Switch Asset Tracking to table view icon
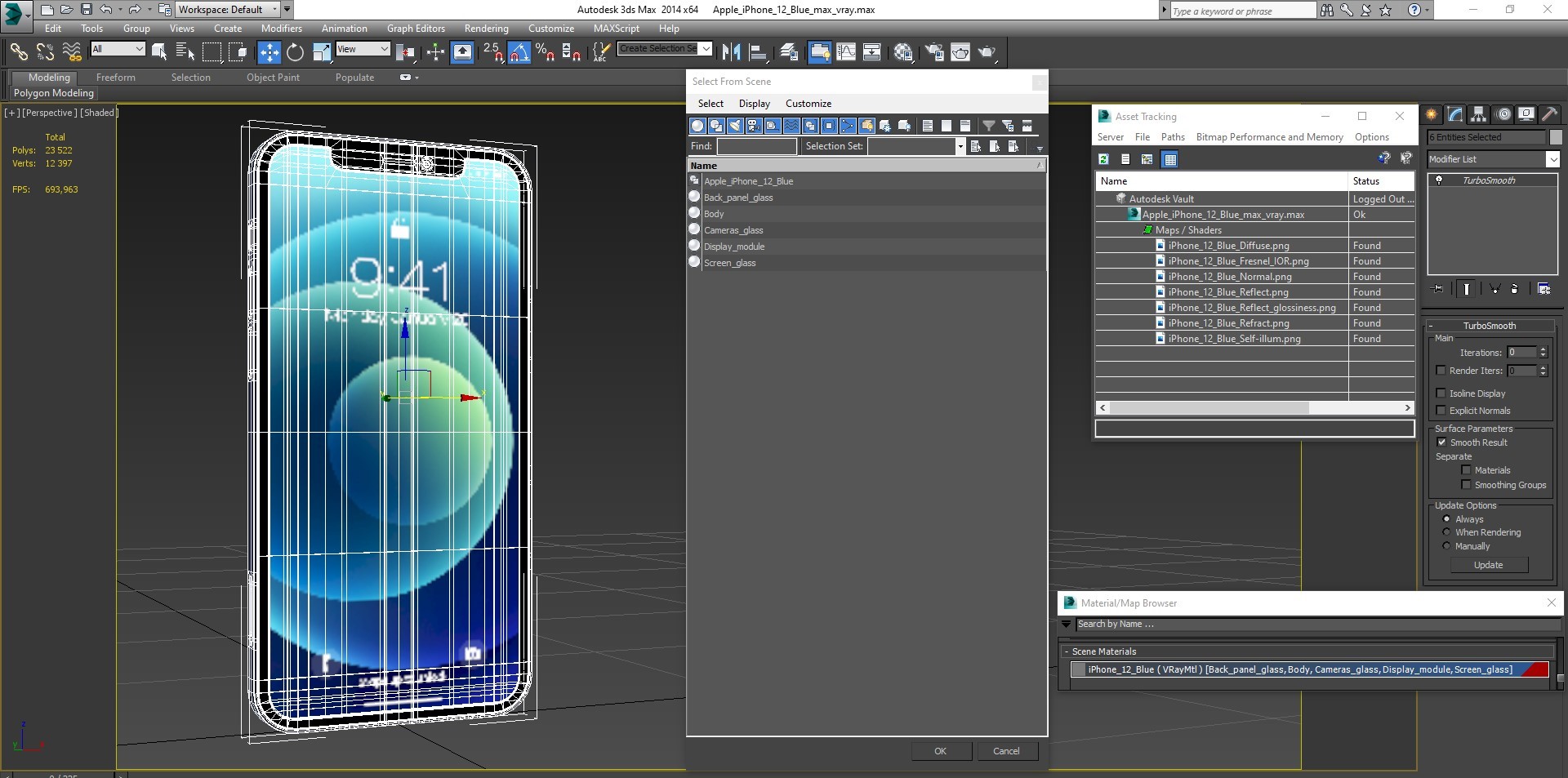Screen dimensions: 1568x778 (1169, 159)
